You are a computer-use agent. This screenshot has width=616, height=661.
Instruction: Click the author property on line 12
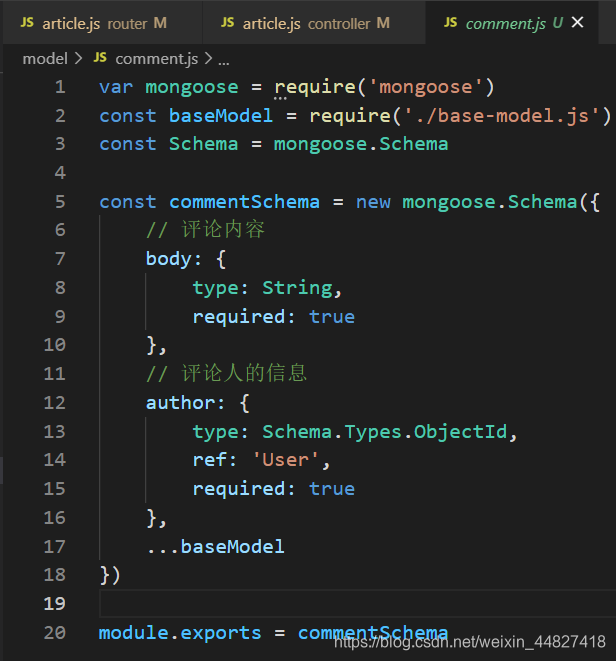point(180,403)
